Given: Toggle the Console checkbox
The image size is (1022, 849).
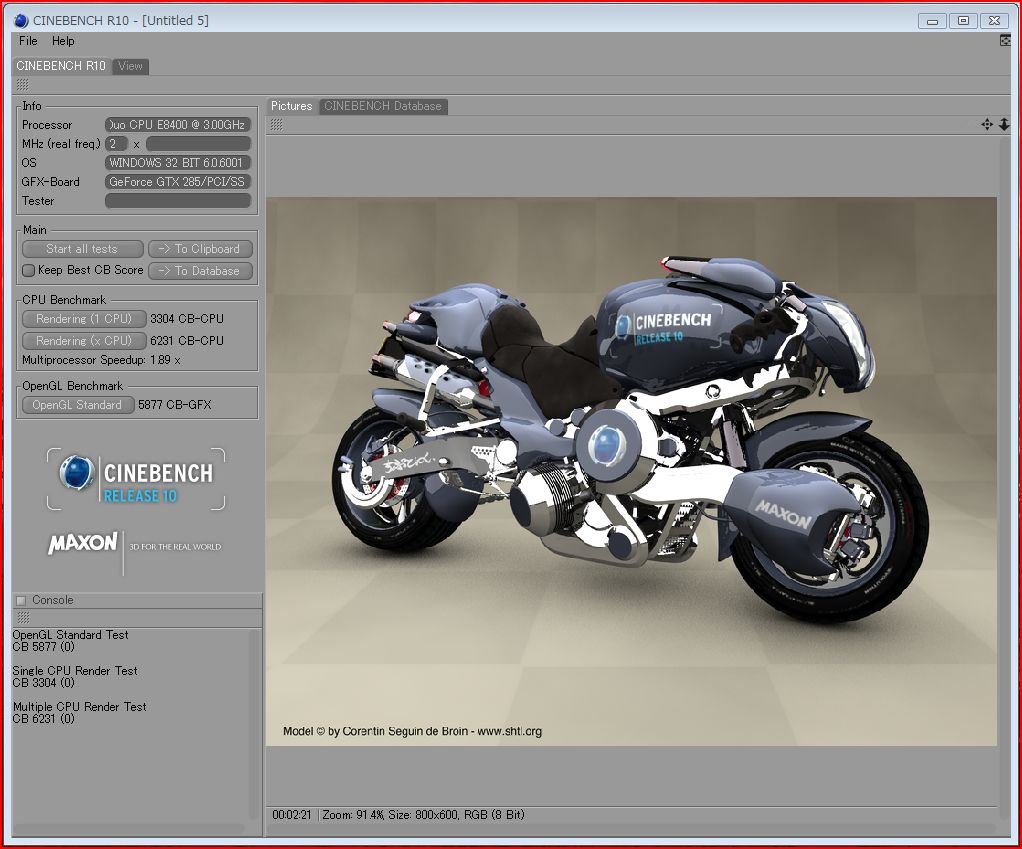Looking at the screenshot, I should [21, 600].
